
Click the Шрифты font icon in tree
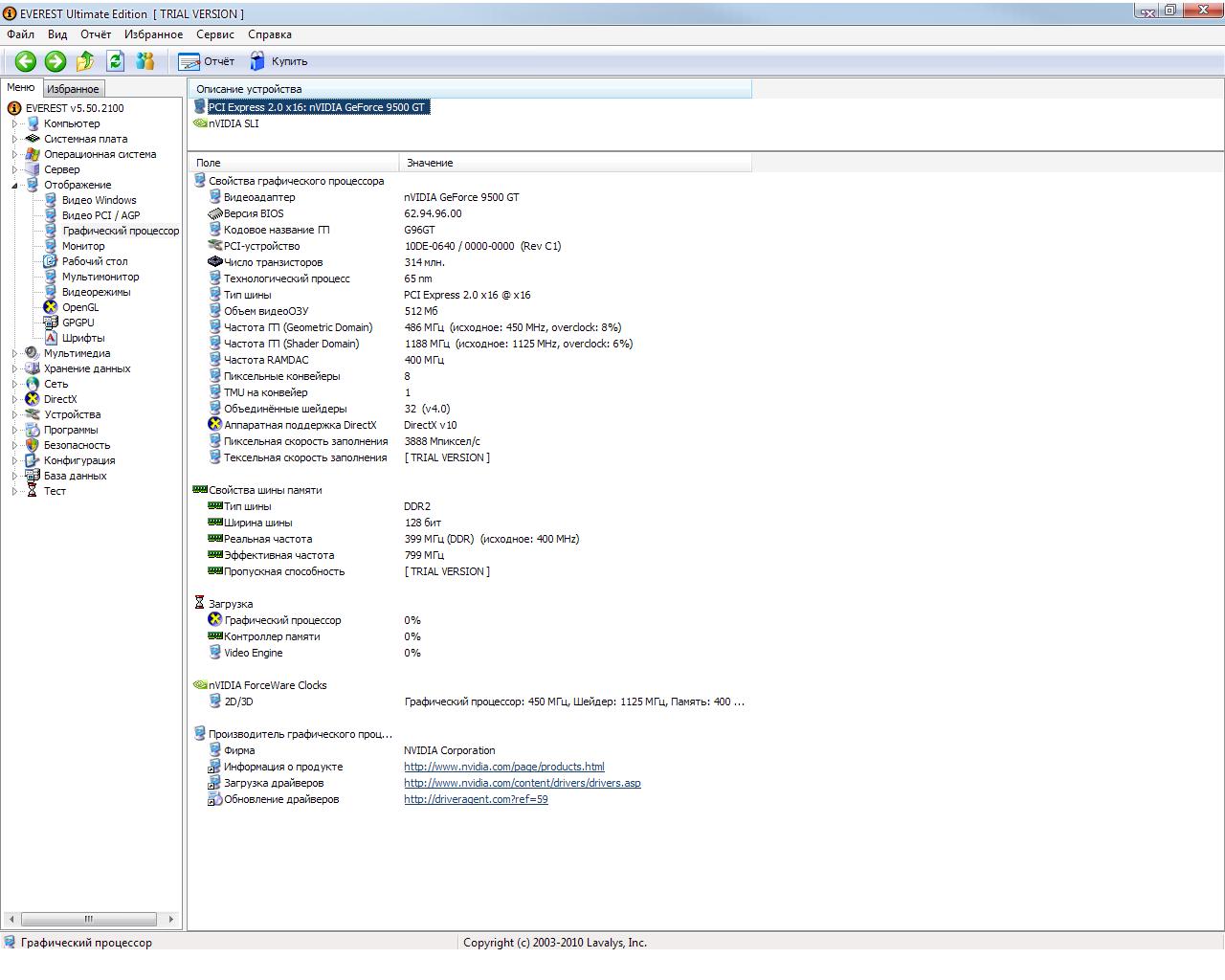point(51,338)
